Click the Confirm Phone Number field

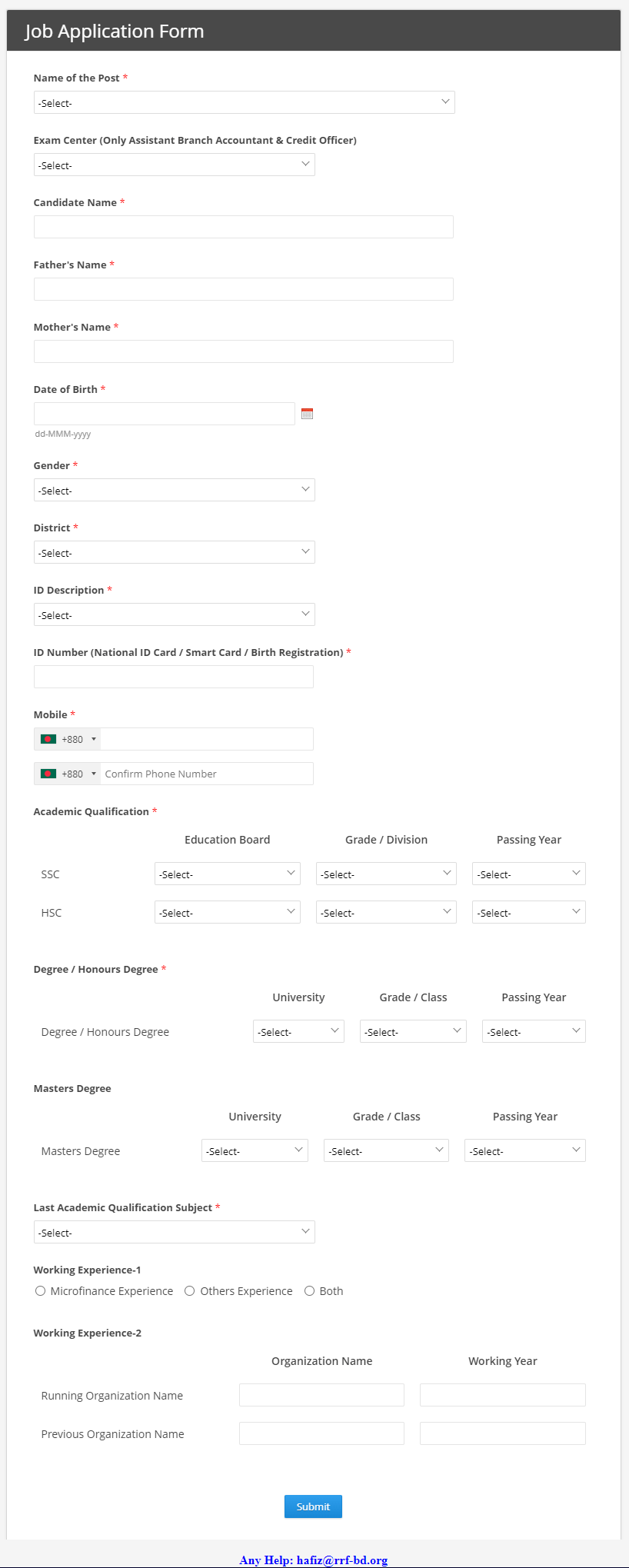(x=207, y=774)
